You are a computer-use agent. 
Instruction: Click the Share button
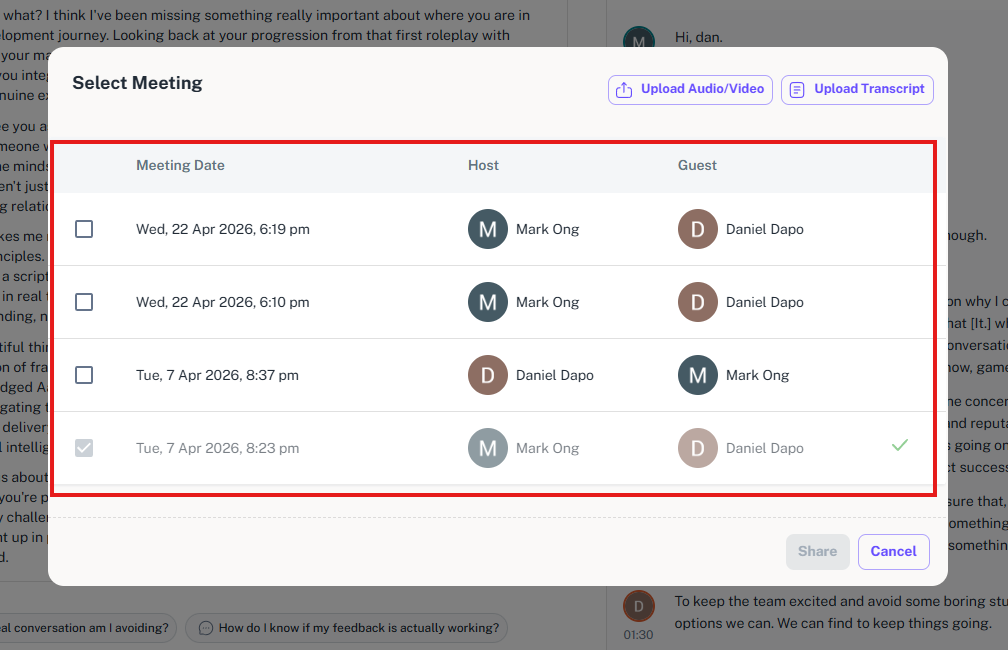click(818, 552)
